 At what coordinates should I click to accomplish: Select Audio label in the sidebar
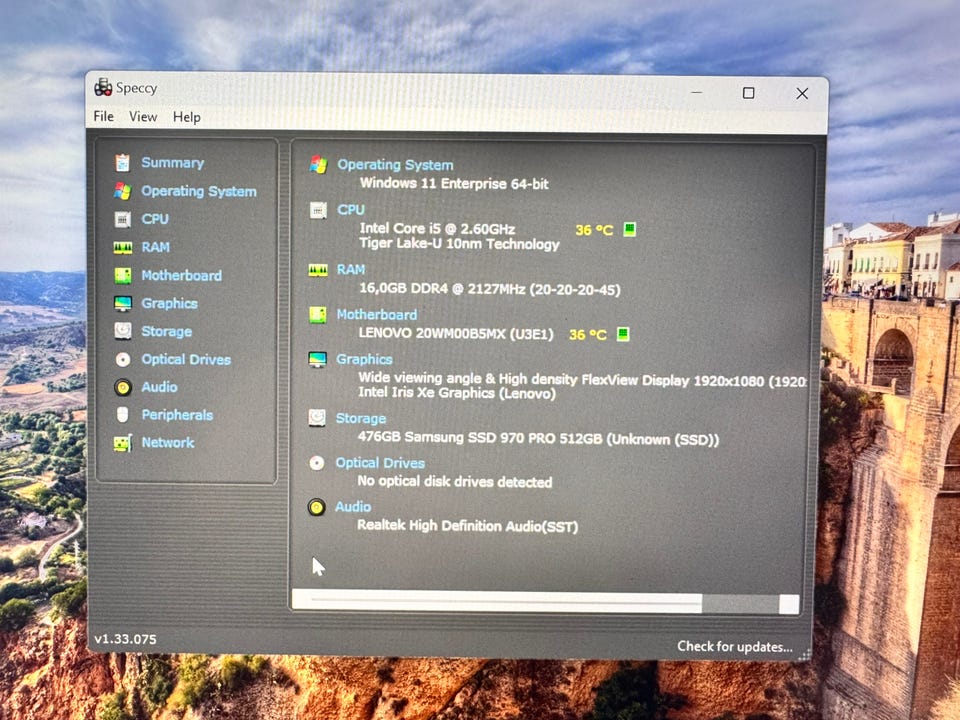click(x=159, y=387)
